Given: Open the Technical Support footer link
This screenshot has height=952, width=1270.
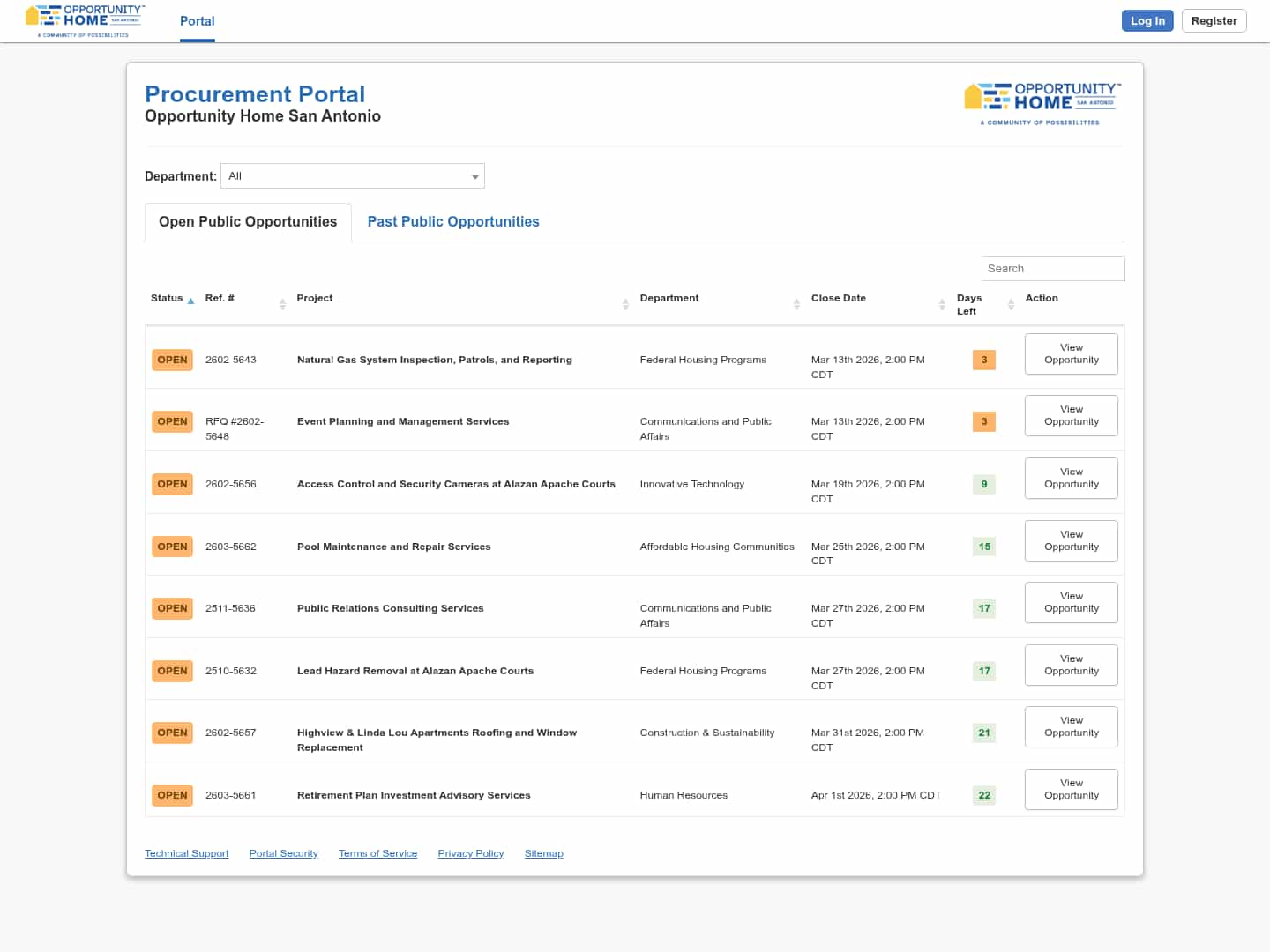Looking at the screenshot, I should point(186,853).
